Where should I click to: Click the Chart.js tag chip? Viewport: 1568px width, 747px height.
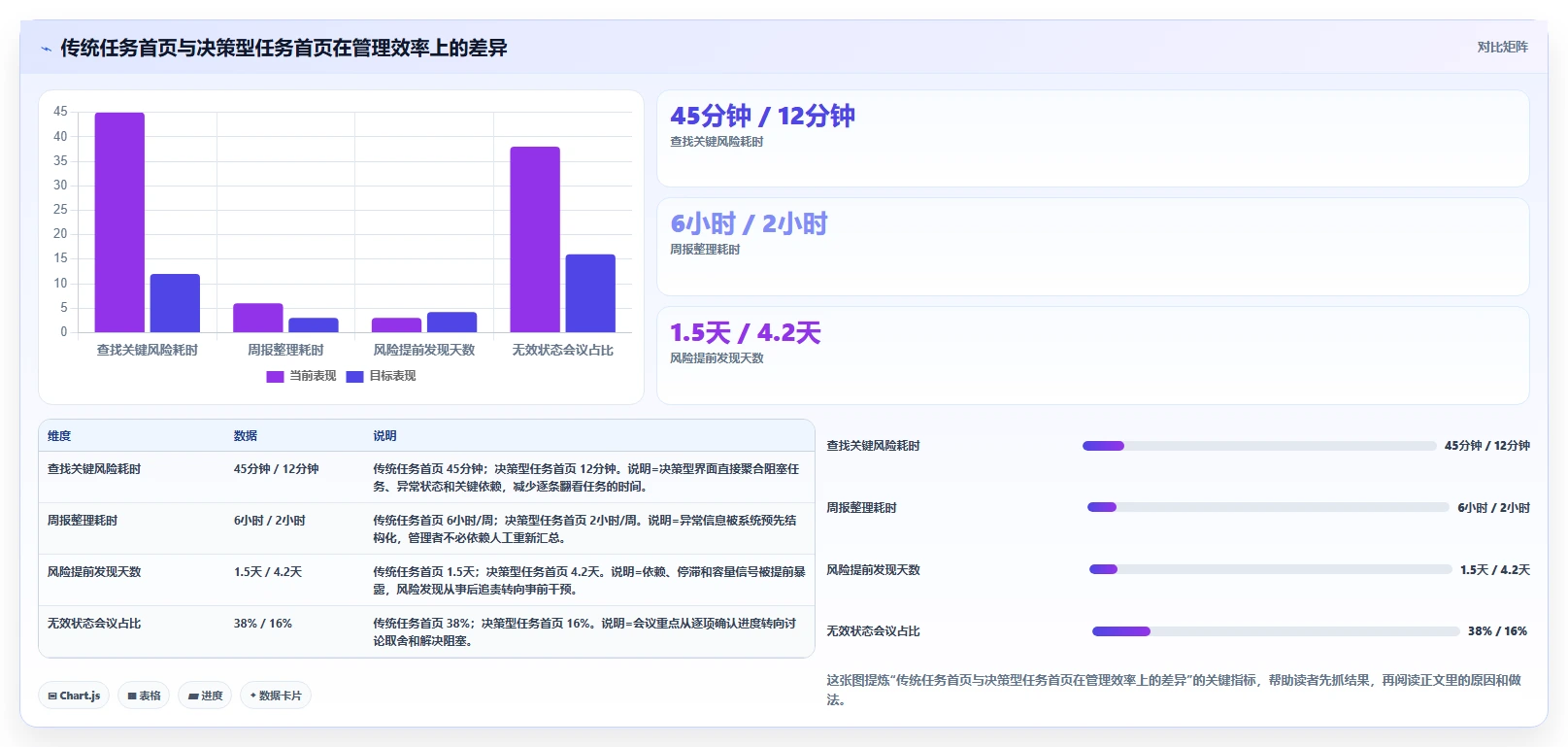coord(74,696)
